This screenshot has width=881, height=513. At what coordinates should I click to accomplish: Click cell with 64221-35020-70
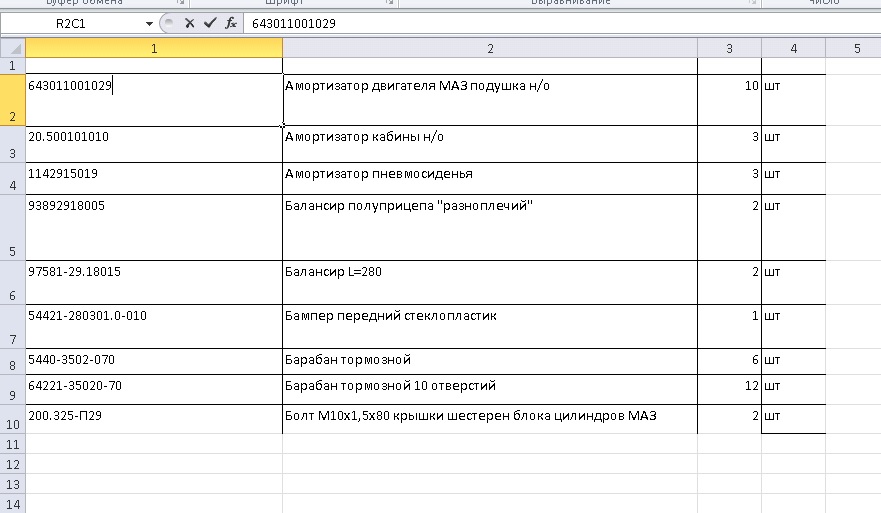click(x=154, y=389)
